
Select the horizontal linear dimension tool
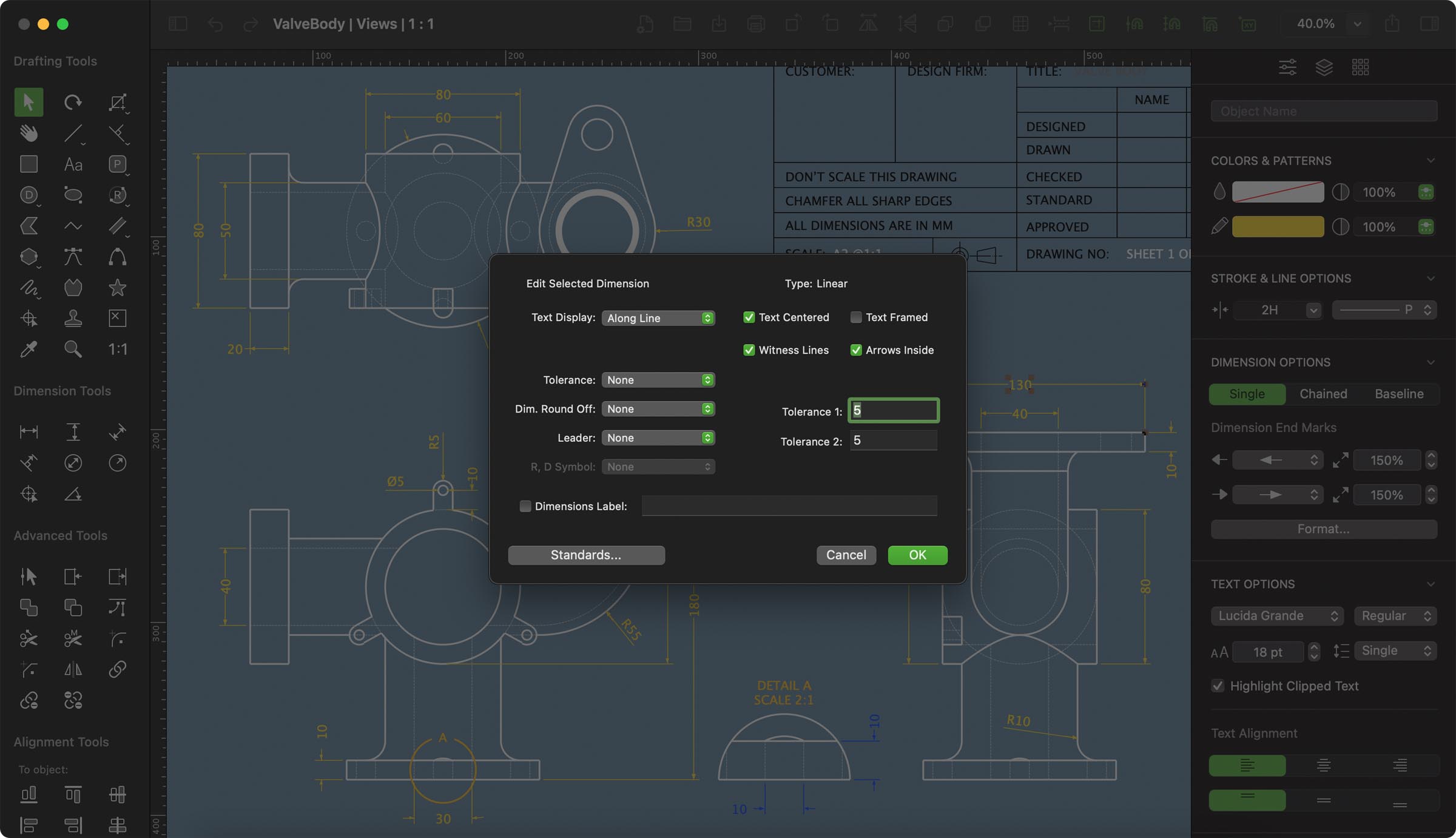[x=28, y=431]
